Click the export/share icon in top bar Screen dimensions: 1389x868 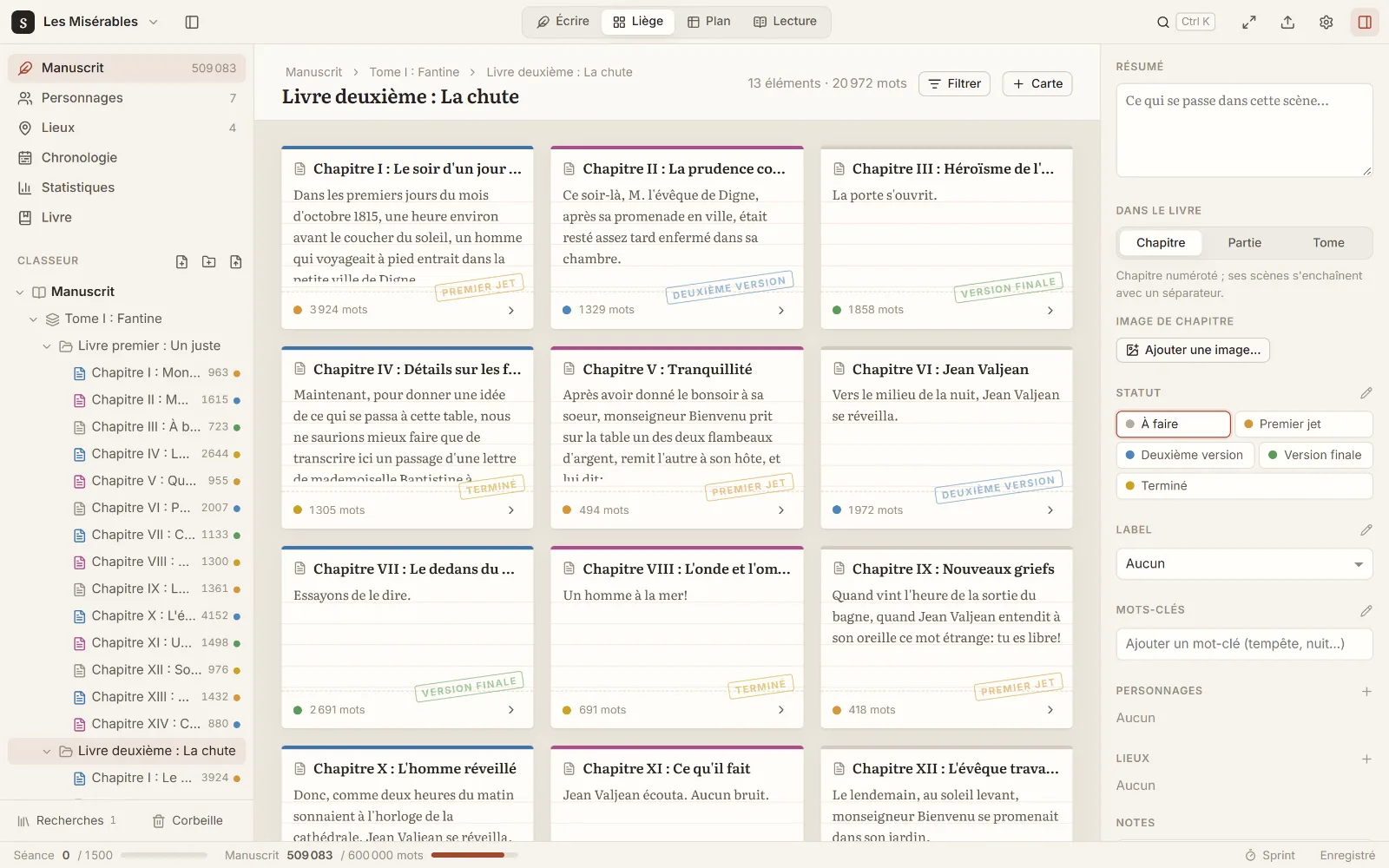(1287, 22)
